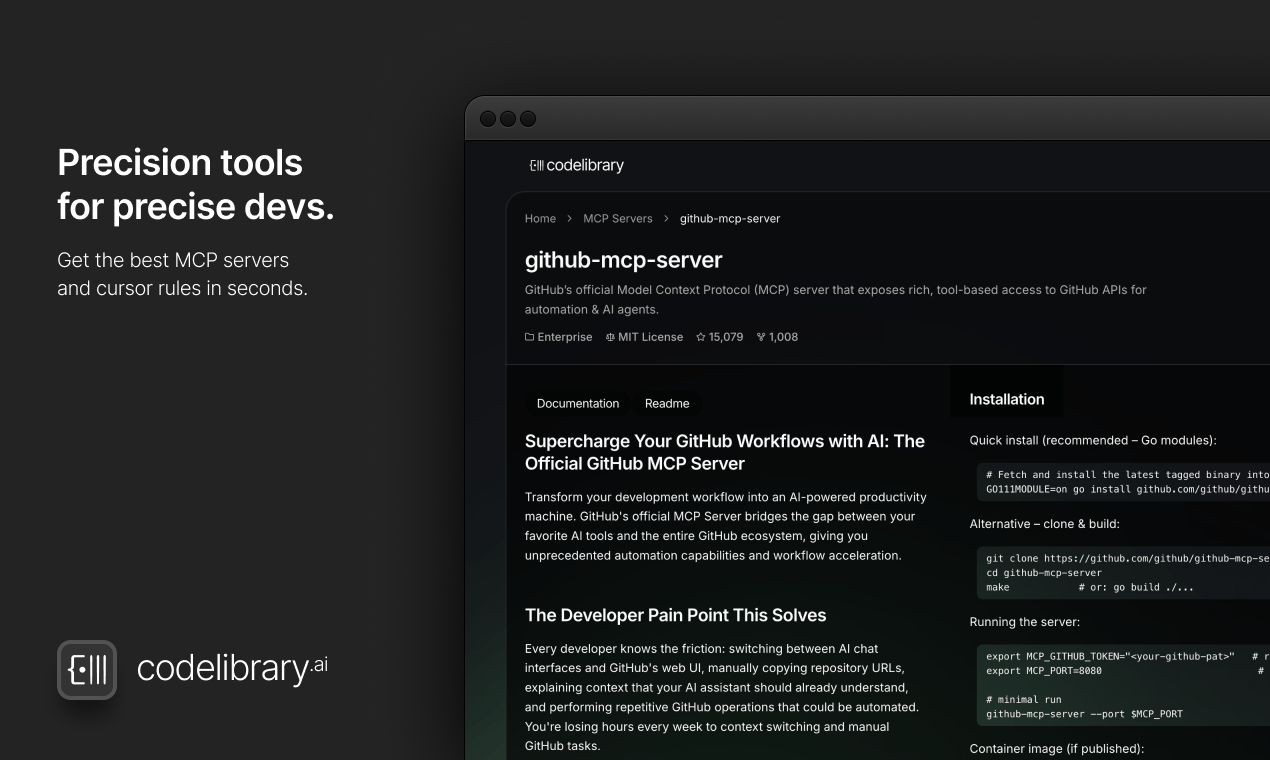Click the export MCP_GITHUB_TOKEN code line
The image size is (1270, 760).
pos(1128,657)
